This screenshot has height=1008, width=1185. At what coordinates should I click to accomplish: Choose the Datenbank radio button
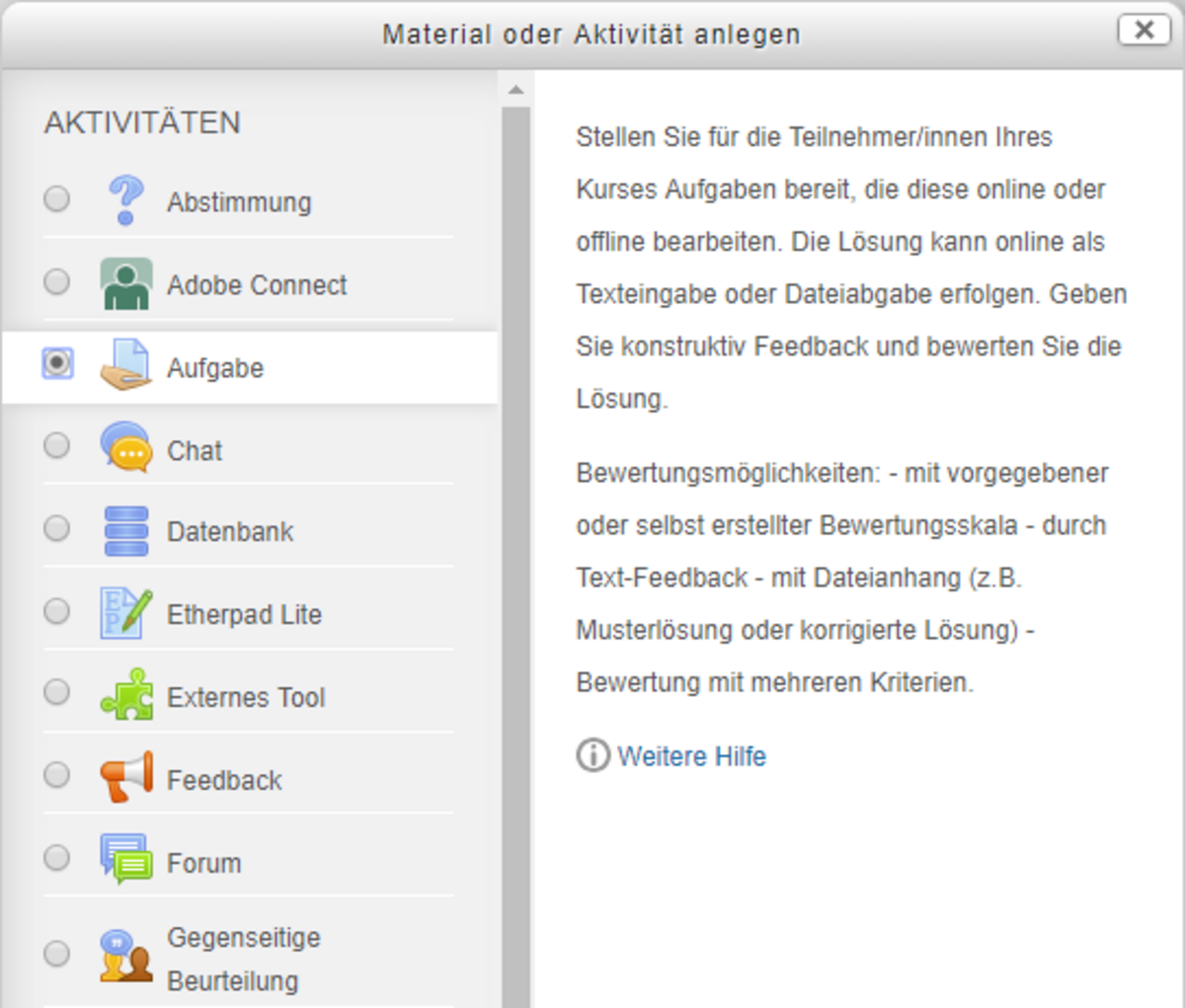57,528
